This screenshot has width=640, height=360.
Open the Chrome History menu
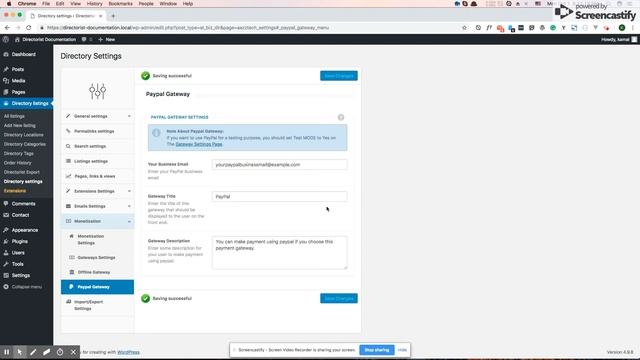click(94, 4)
